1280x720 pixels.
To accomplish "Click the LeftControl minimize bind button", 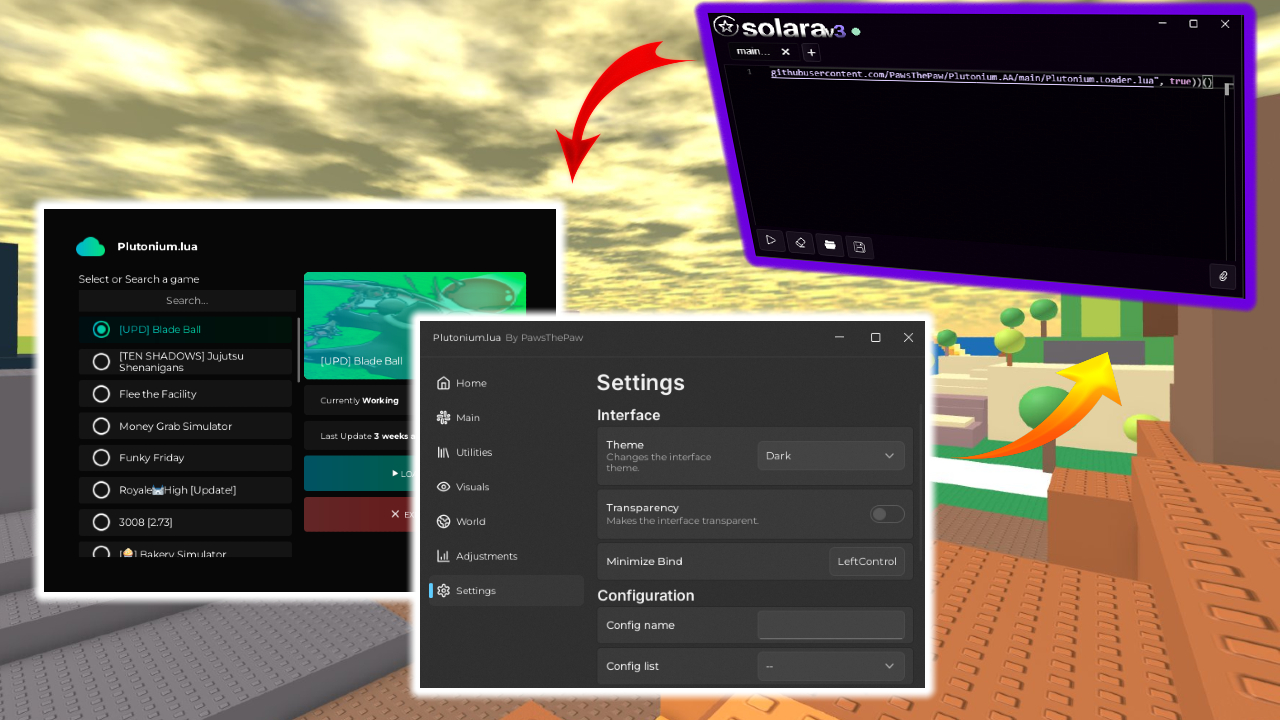I will pos(866,561).
